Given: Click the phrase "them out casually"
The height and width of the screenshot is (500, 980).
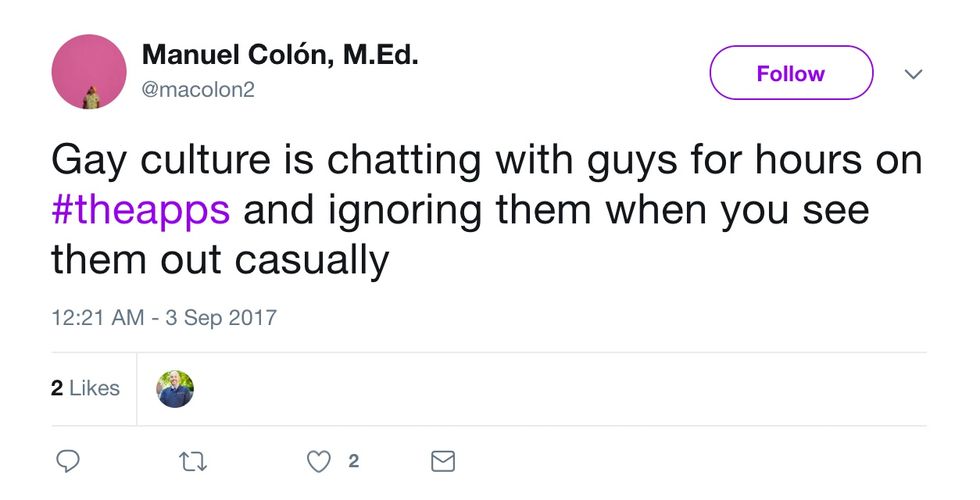Looking at the screenshot, I should tap(220, 261).
